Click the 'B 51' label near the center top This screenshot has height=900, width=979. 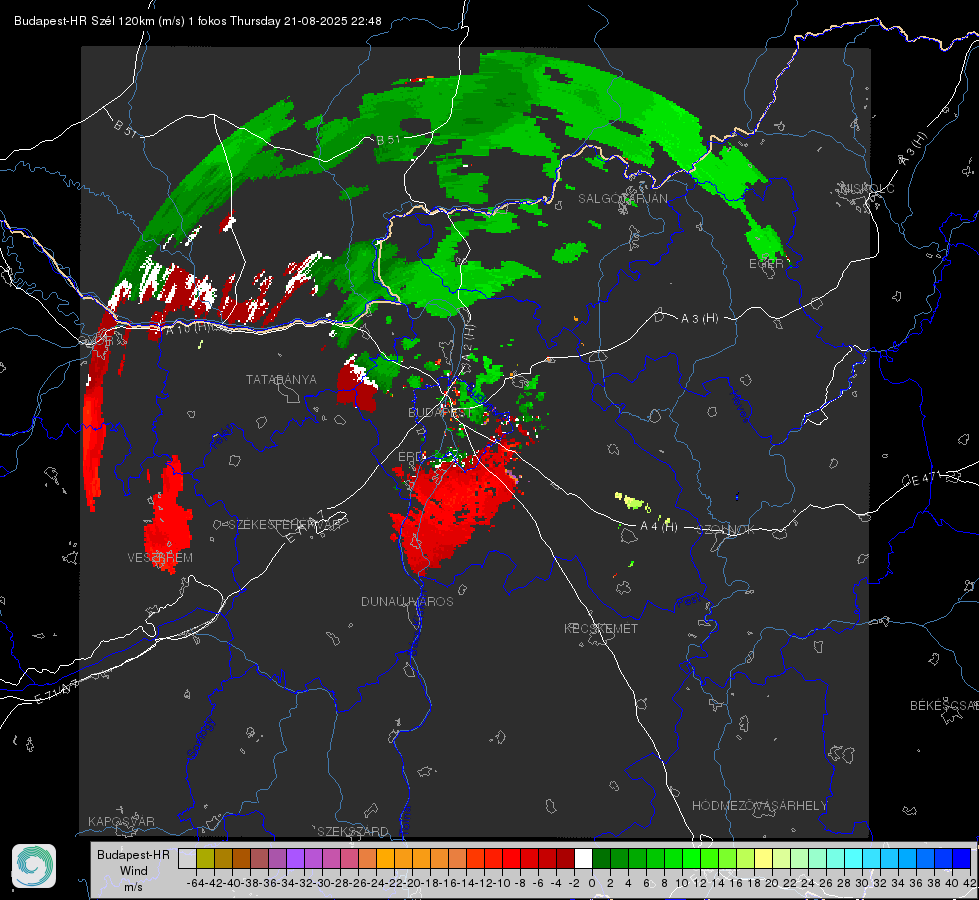[388, 140]
